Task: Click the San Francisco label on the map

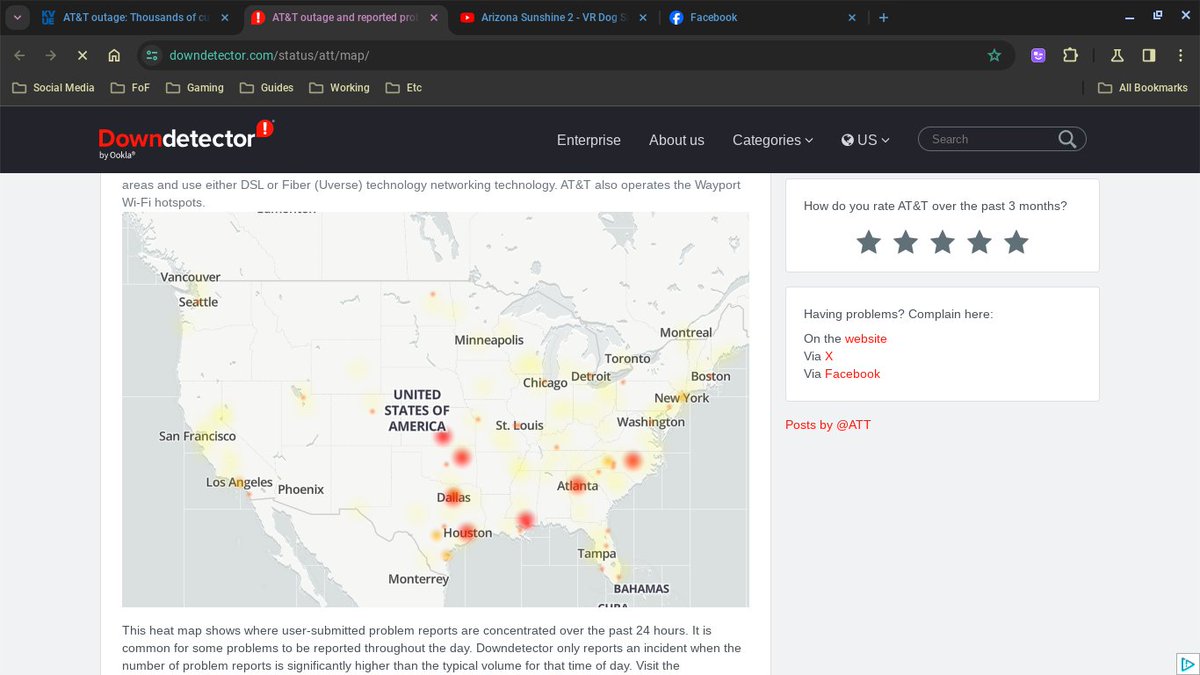Action: (x=197, y=436)
